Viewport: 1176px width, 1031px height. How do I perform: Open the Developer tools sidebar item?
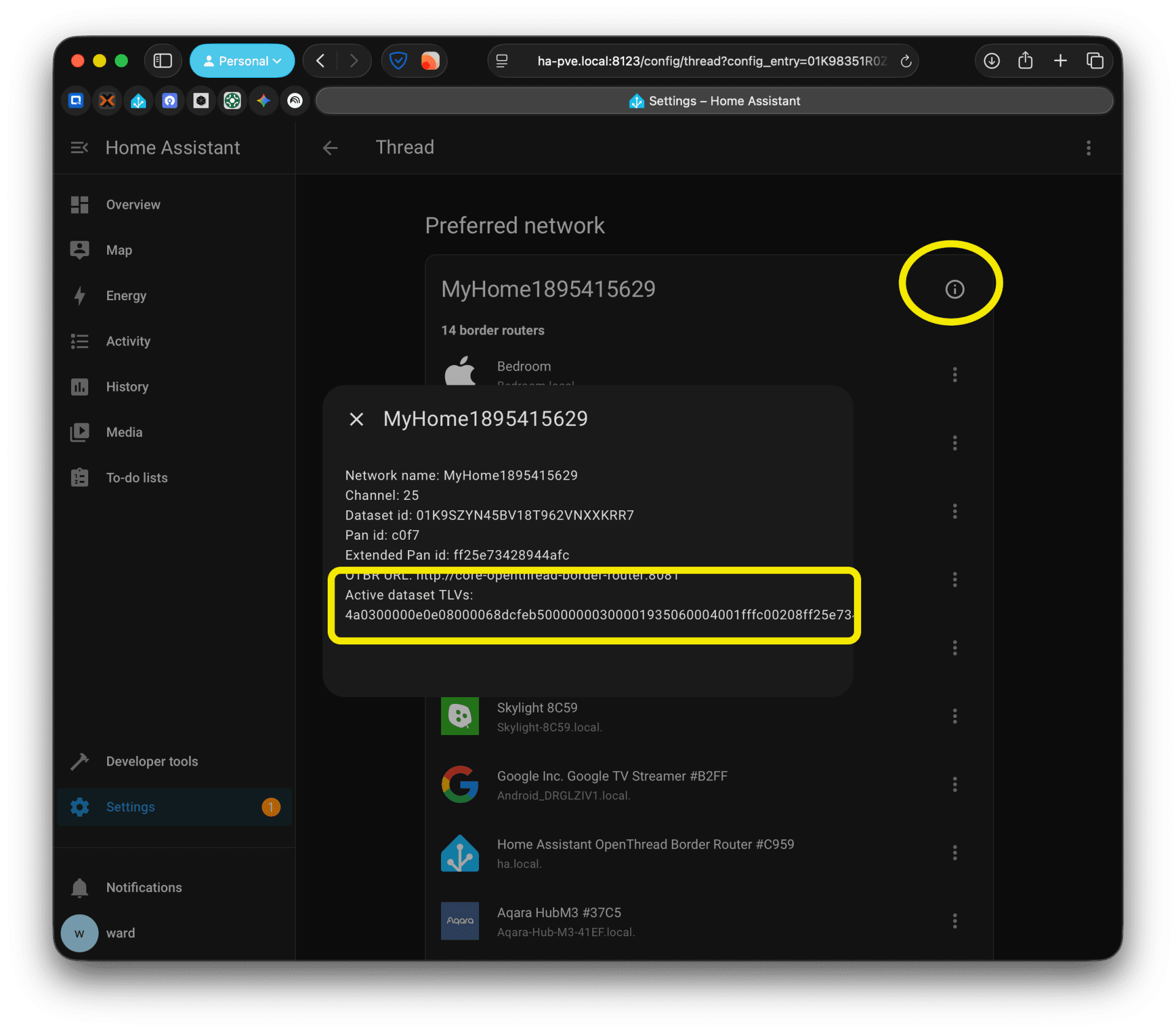pos(151,761)
